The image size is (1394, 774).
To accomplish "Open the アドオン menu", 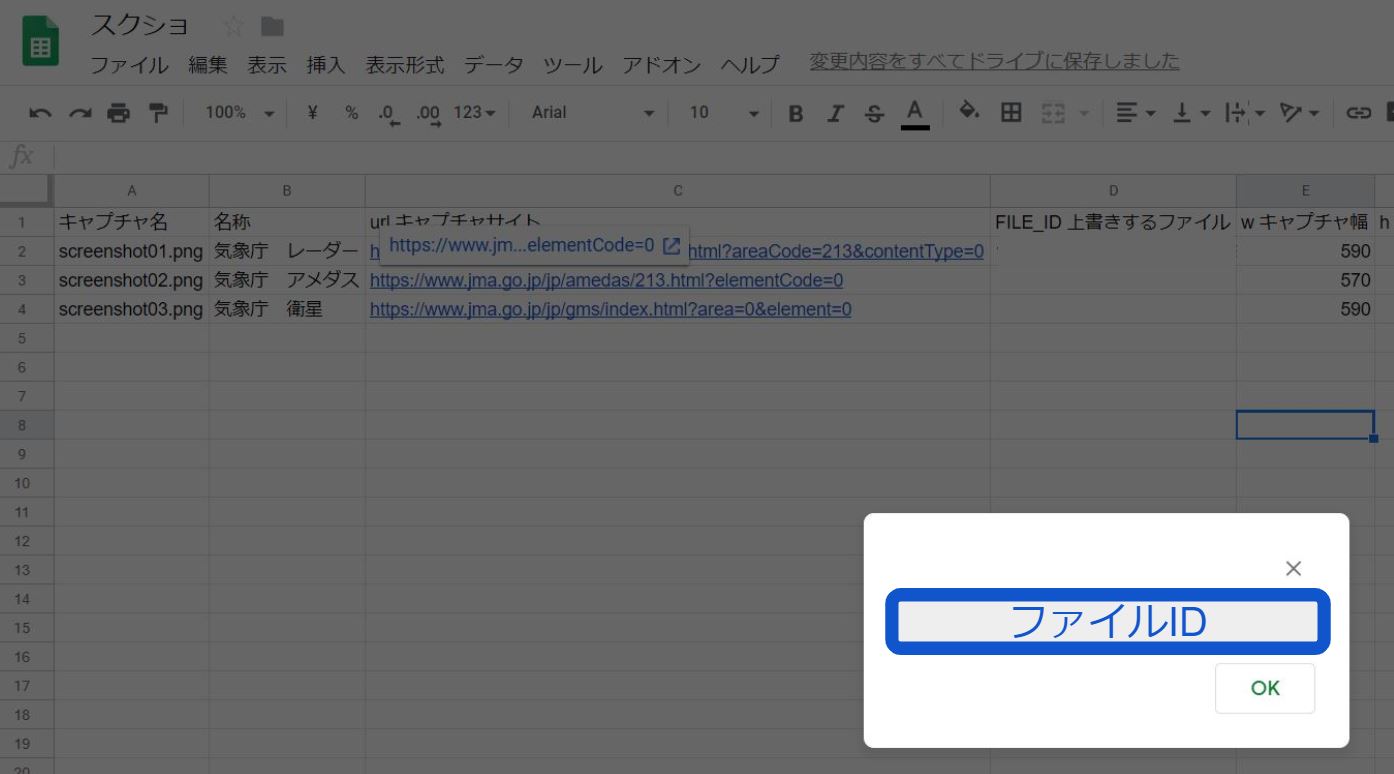I will (662, 65).
